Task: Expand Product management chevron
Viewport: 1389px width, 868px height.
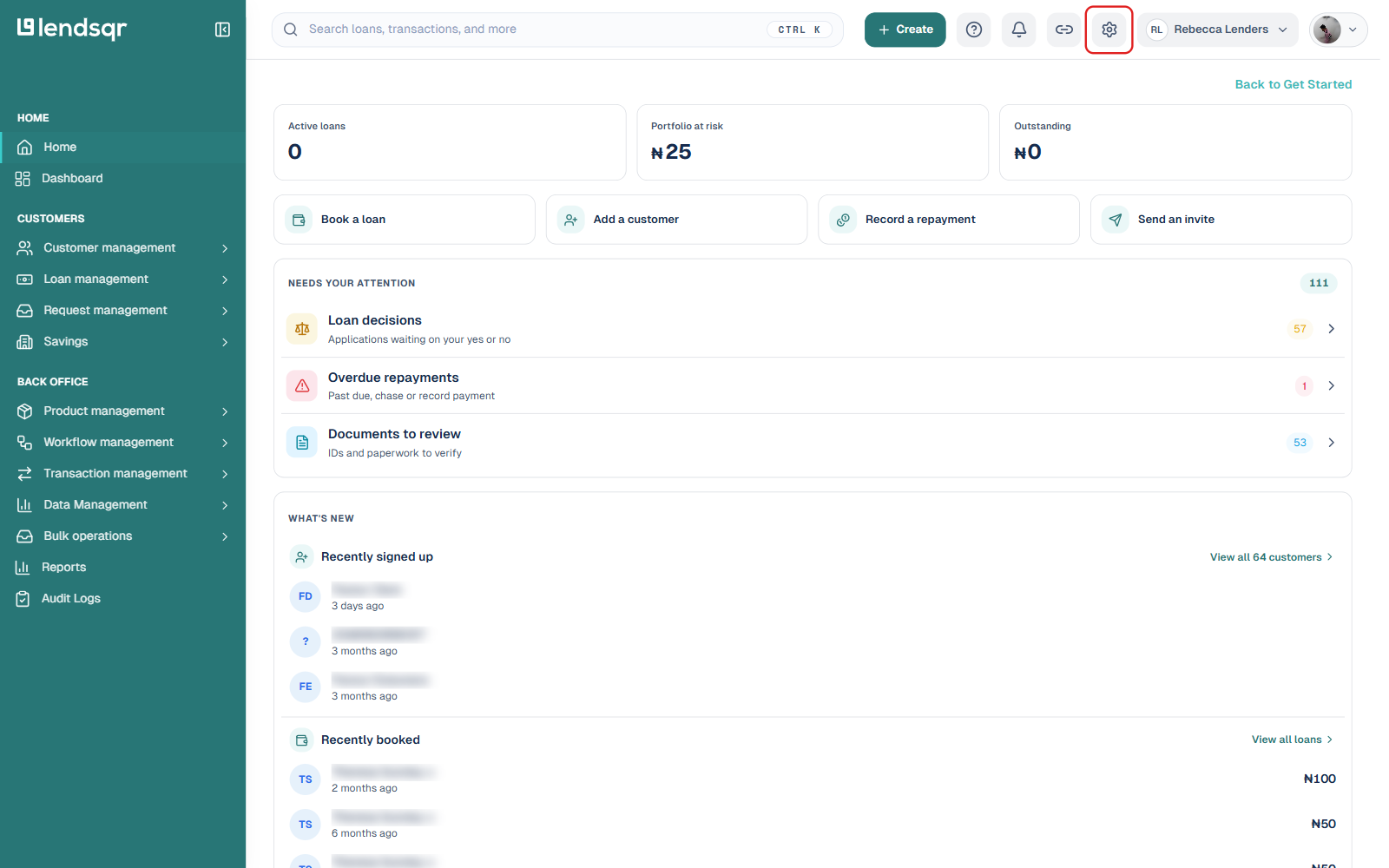Action: point(225,411)
